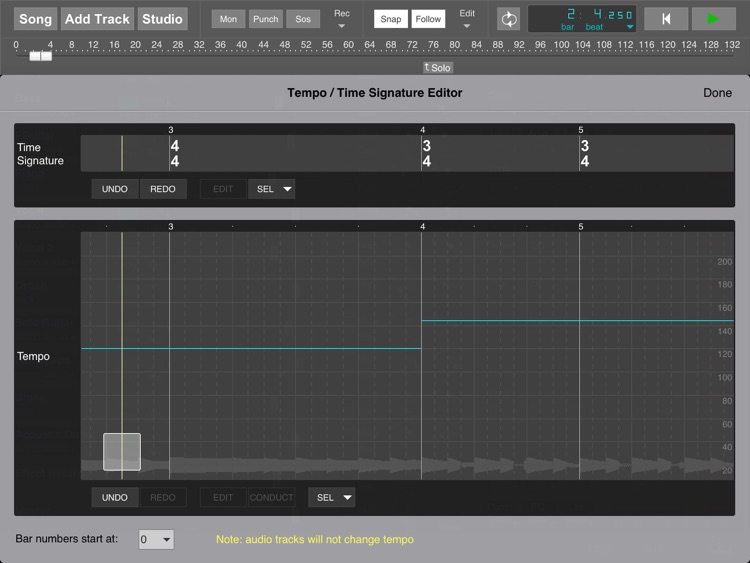Screen dimensions: 750x563
Task: Click the bar 3 marker in tempo ruler
Action: pyautogui.click(x=171, y=227)
